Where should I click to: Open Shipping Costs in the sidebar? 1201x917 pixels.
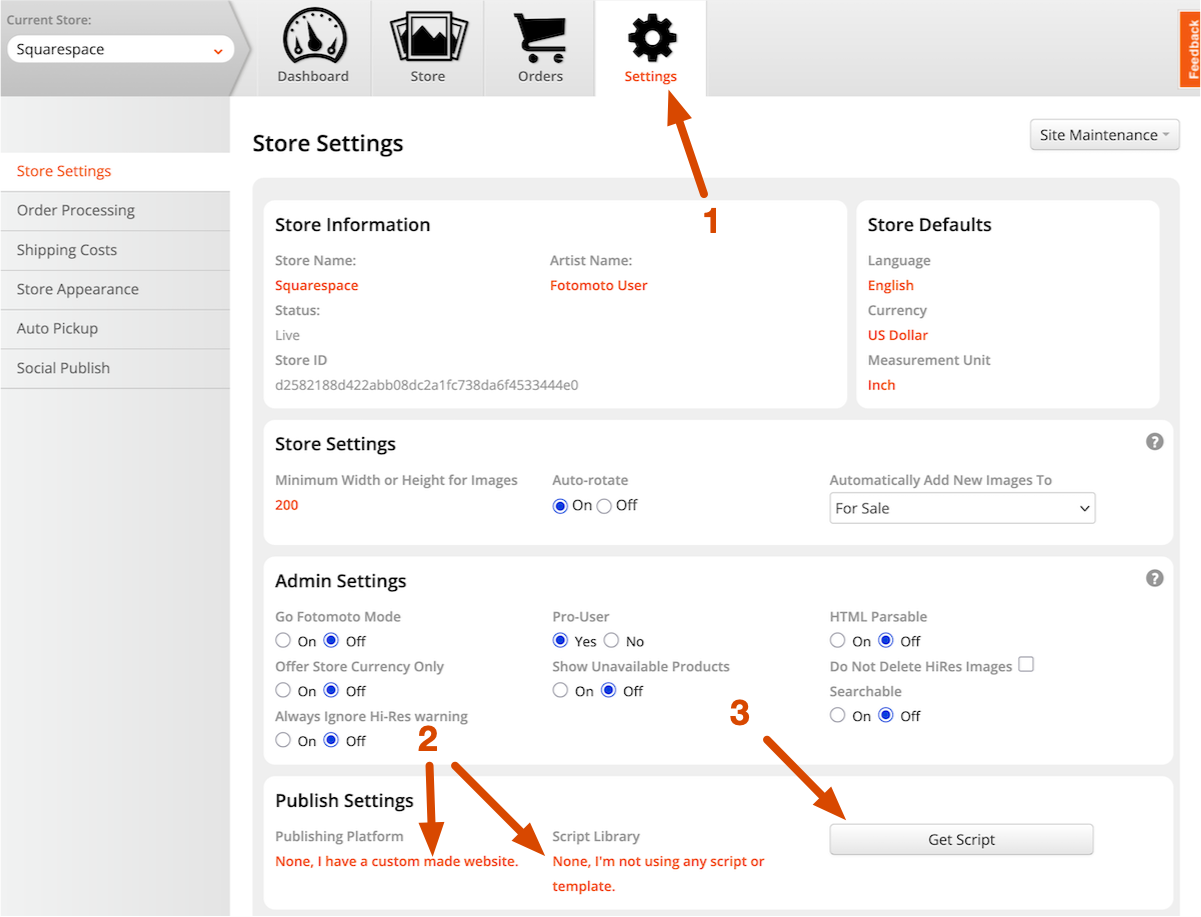pos(115,250)
